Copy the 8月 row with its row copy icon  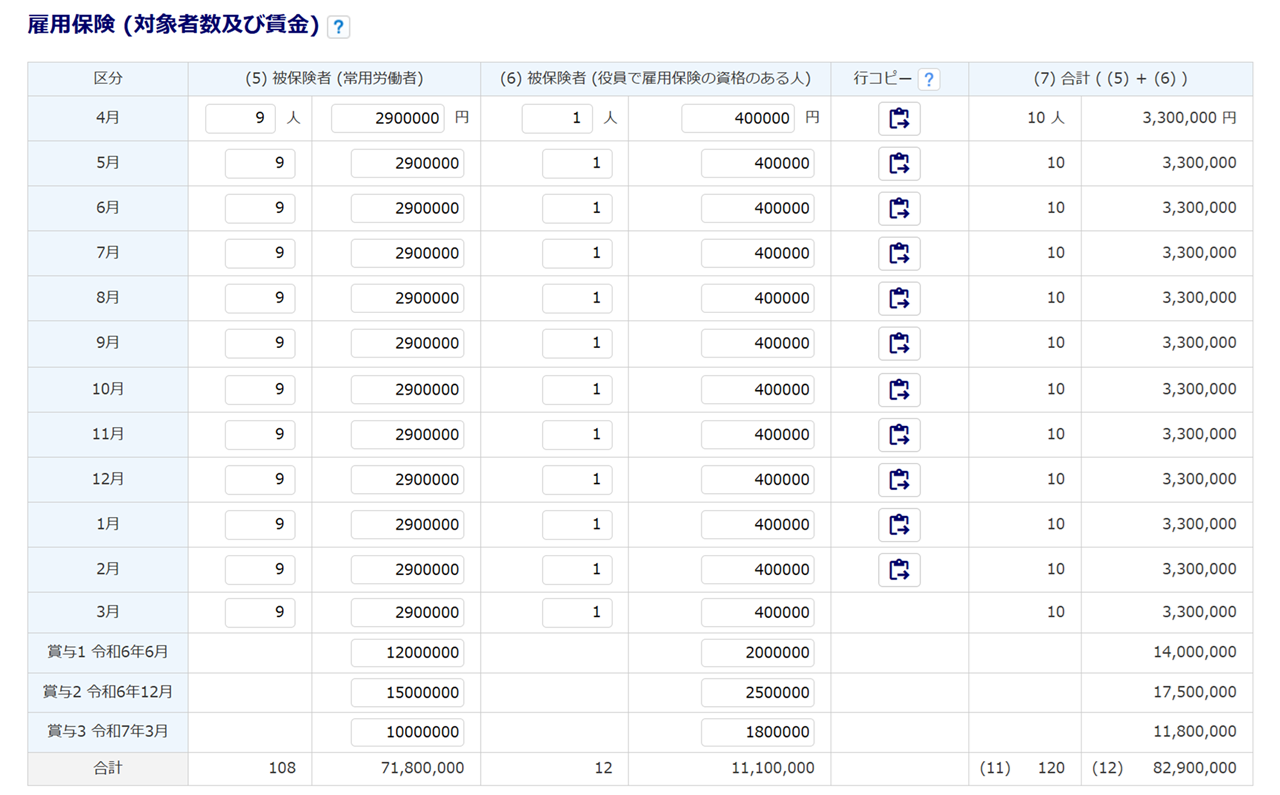899,298
